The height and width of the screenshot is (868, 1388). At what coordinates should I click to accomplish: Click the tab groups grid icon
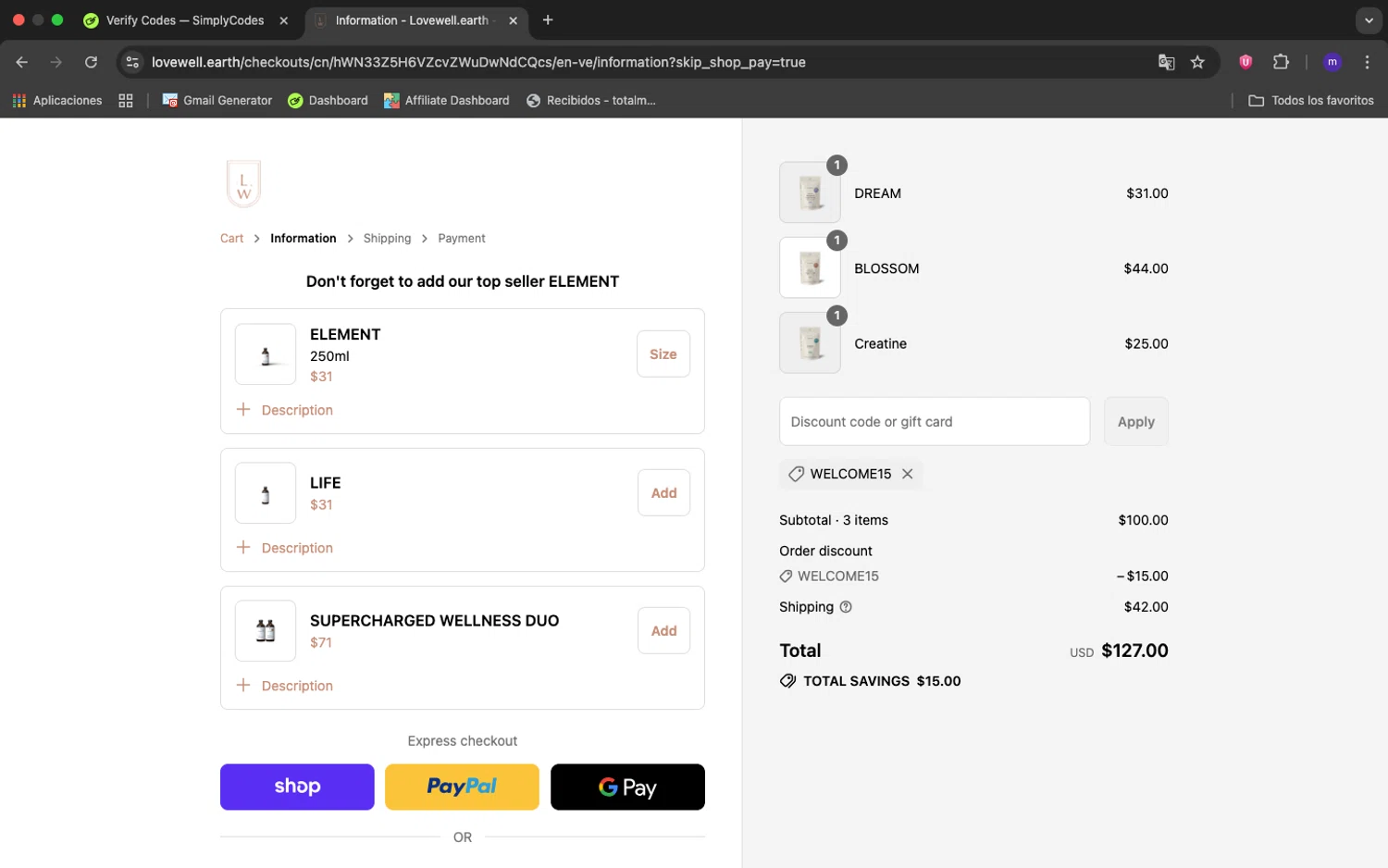pos(126,100)
